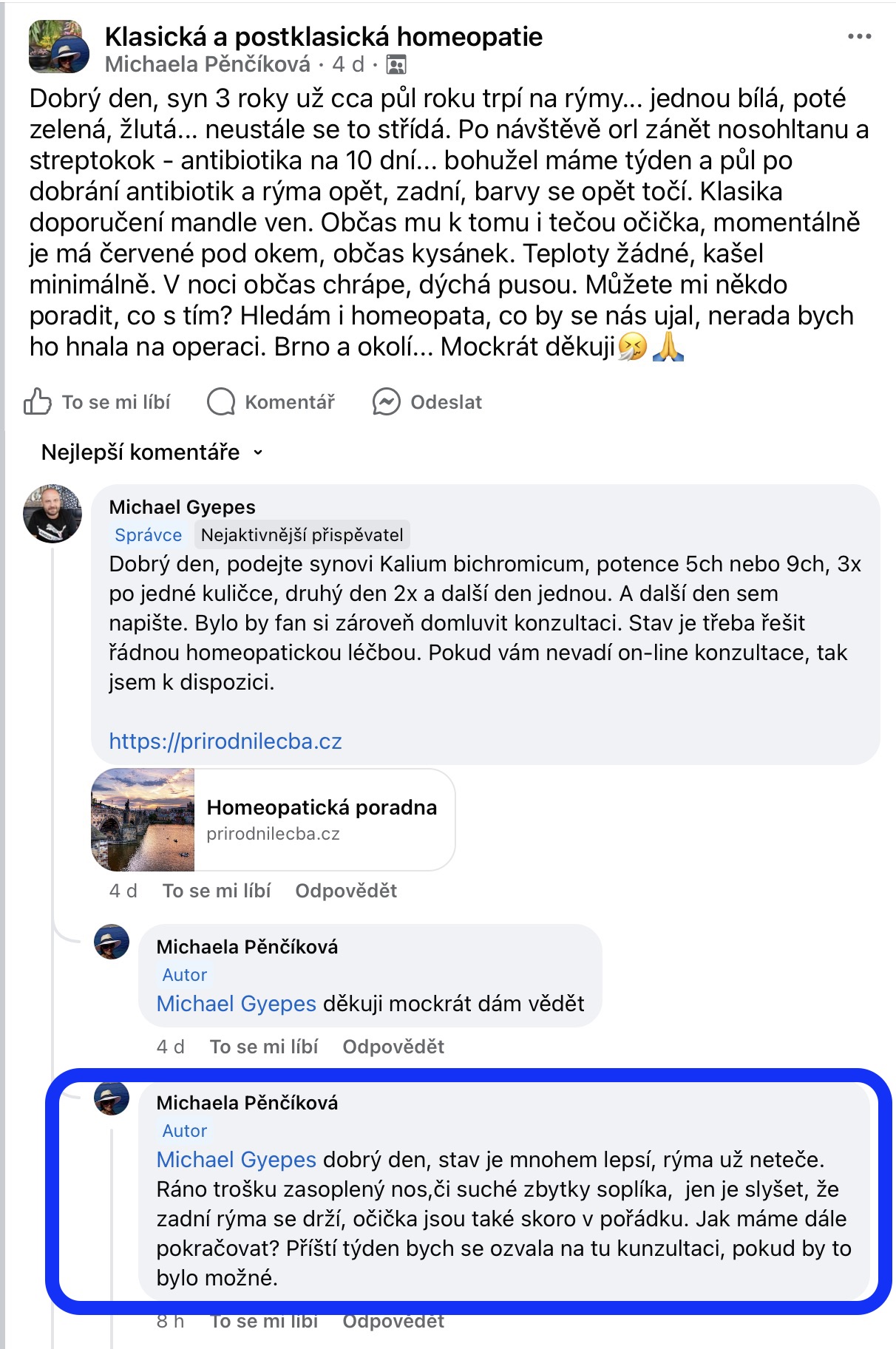Open the group's avatar at post header

pos(58,47)
